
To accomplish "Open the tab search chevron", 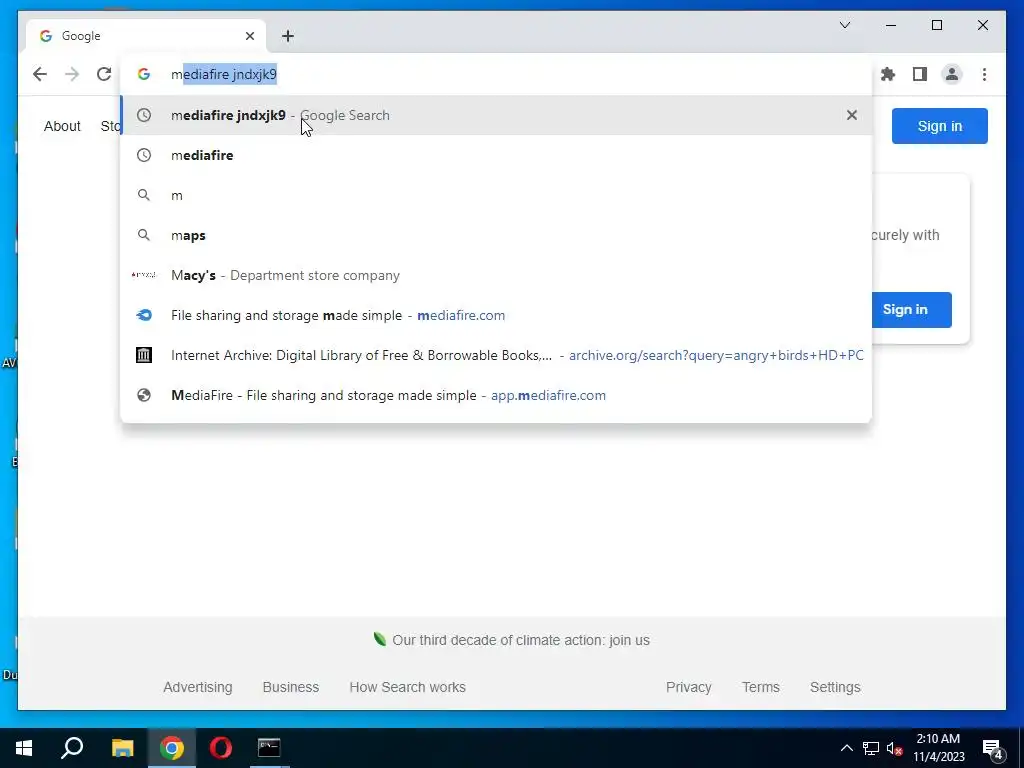I will coord(844,25).
